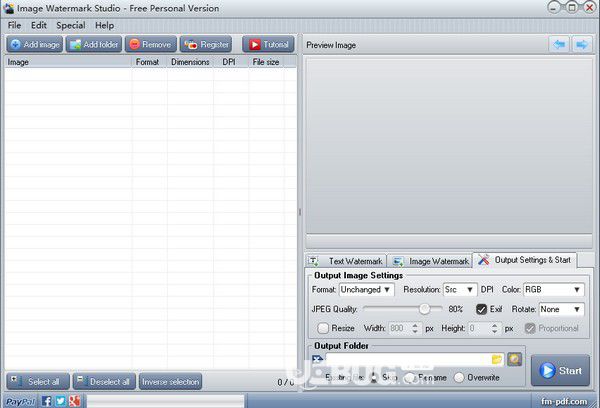Start processing with the Start button
The width and height of the screenshot is (600, 408).
click(560, 370)
